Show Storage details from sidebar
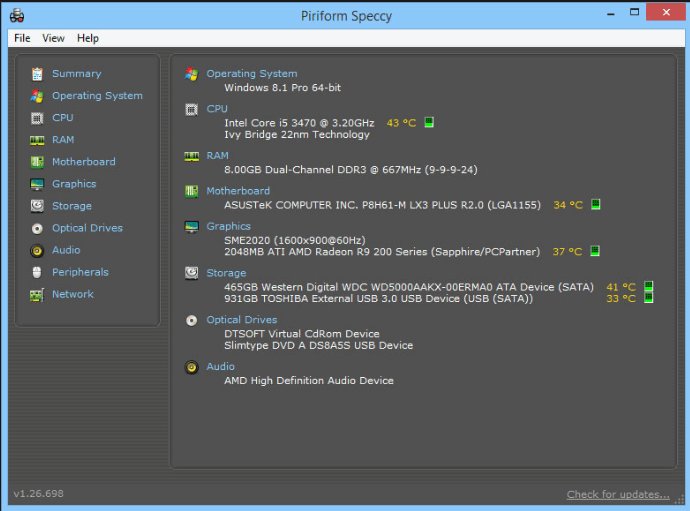690x511 pixels. coord(72,206)
